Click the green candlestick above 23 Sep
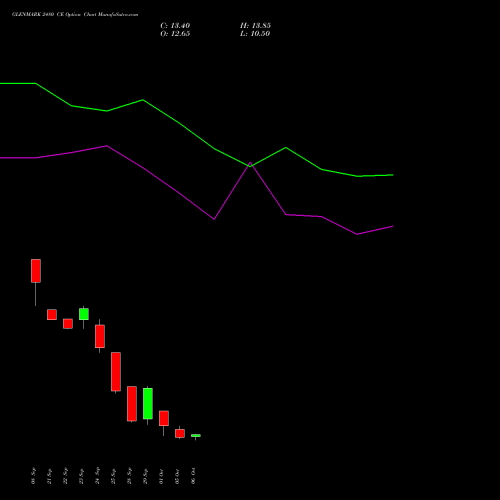 click(x=84, y=314)
